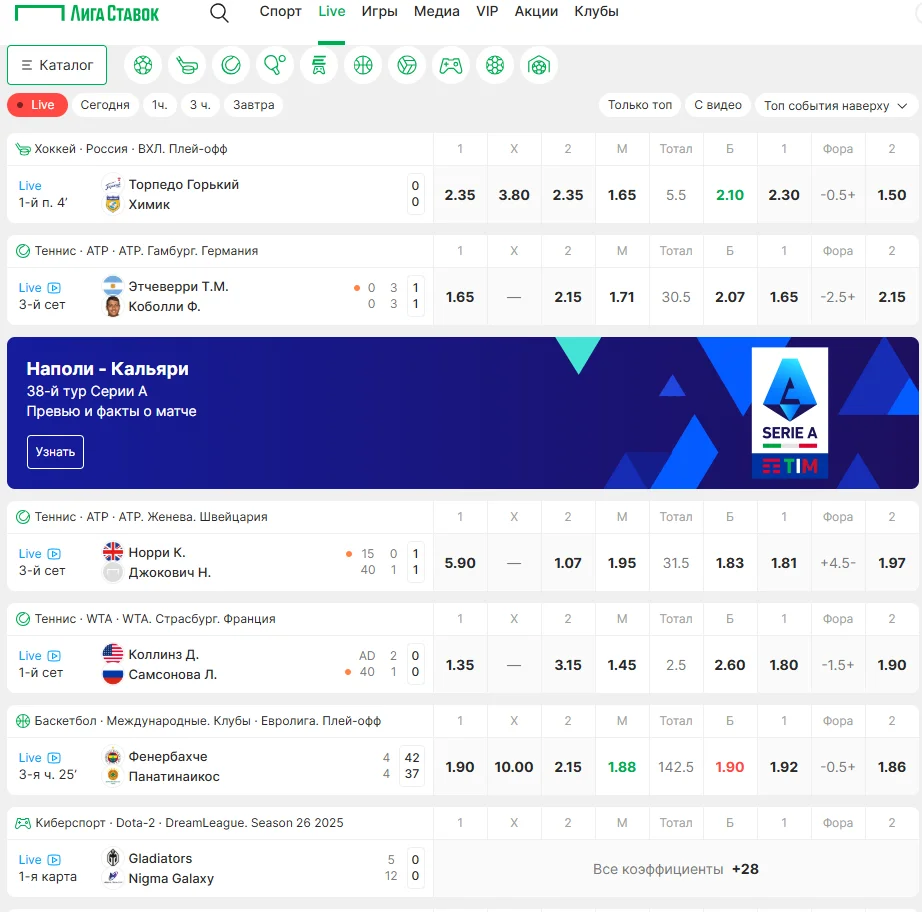
Task: Open the Акции menu item
Action: (536, 12)
